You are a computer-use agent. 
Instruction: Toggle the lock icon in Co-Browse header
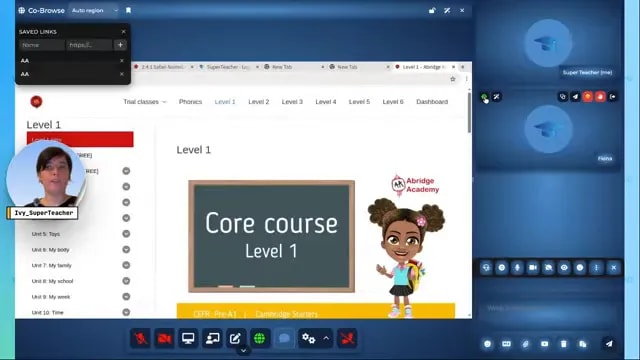point(432,10)
